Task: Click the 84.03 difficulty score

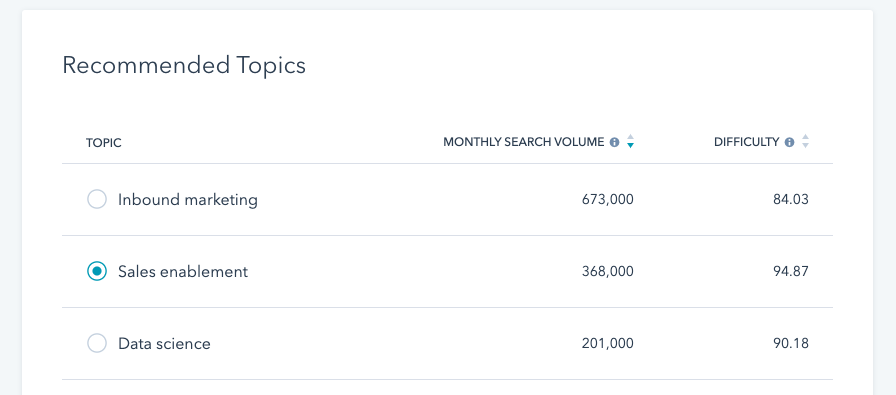Action: [x=791, y=200]
